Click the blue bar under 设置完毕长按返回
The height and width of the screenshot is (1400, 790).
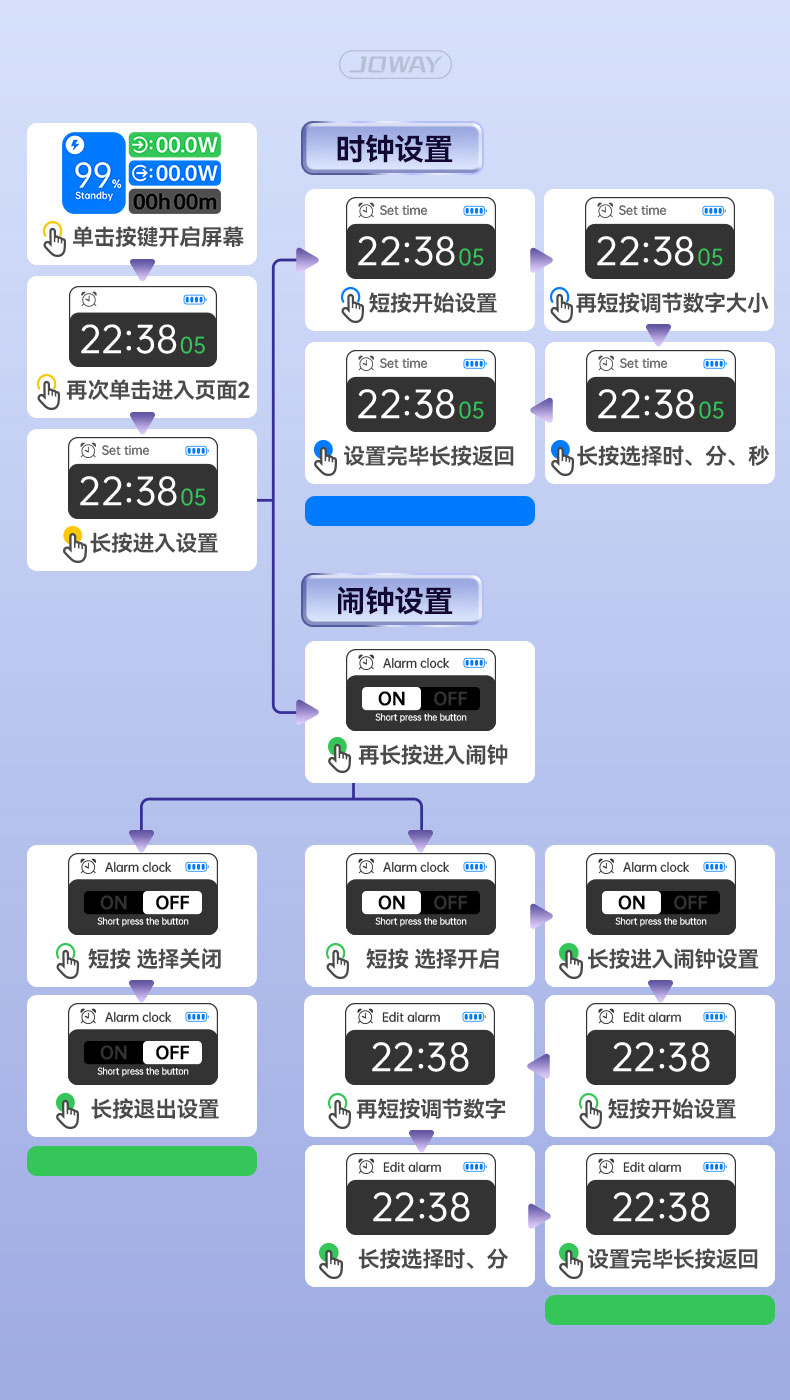tap(420, 511)
